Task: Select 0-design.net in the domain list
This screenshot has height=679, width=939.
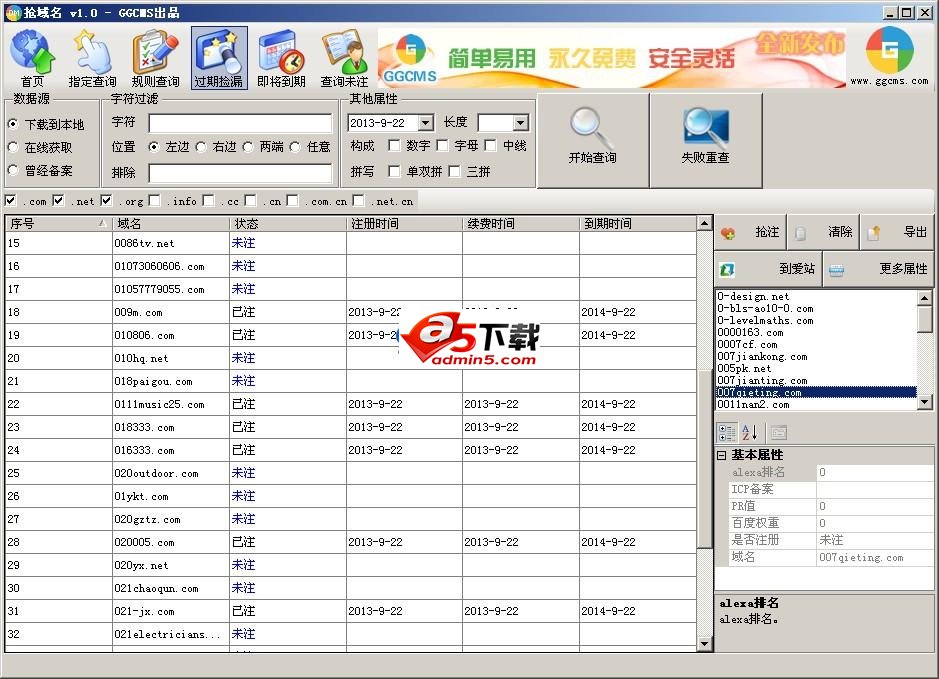Action: point(816,296)
